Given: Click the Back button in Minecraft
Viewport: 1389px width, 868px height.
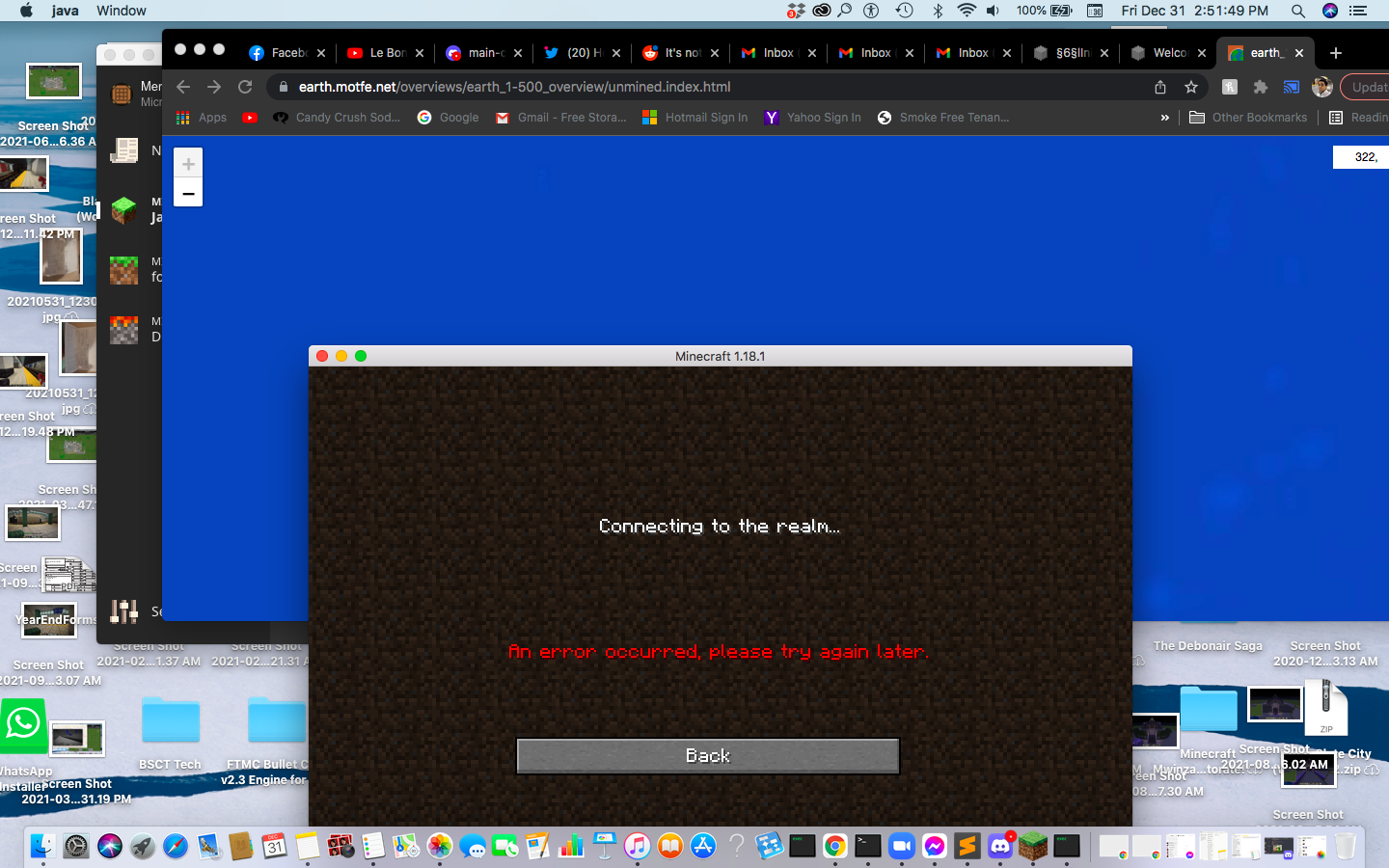Looking at the screenshot, I should pos(707,756).
